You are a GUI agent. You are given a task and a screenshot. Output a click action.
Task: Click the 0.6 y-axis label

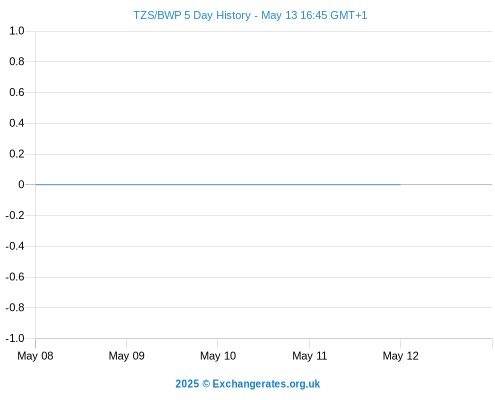coord(17,92)
